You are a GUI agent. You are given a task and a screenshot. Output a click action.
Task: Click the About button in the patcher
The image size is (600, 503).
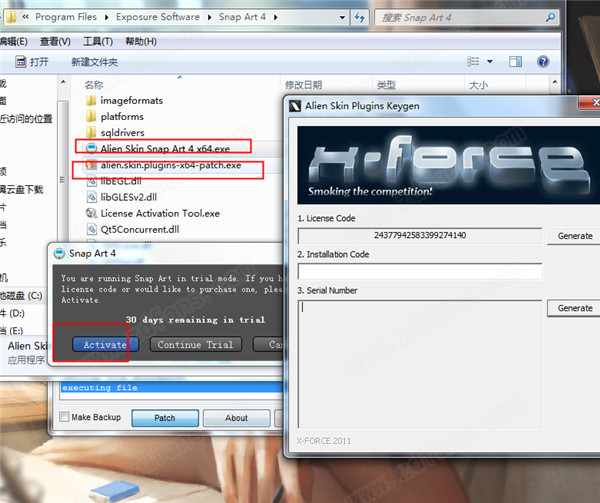click(x=236, y=418)
